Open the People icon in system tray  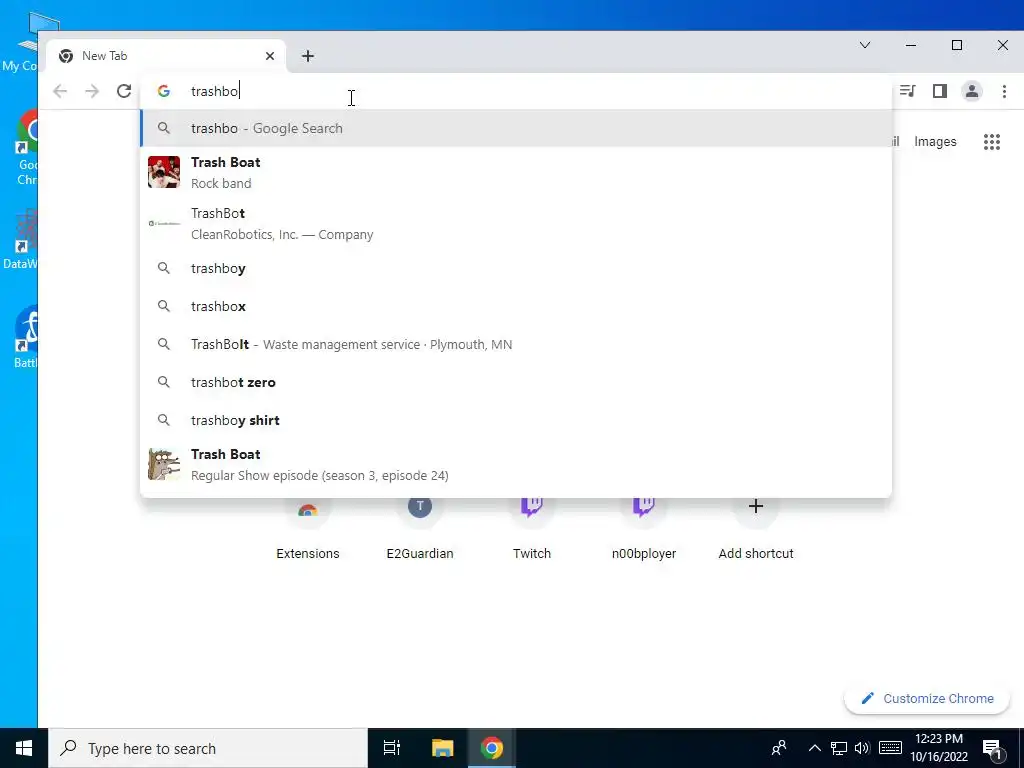pos(778,748)
